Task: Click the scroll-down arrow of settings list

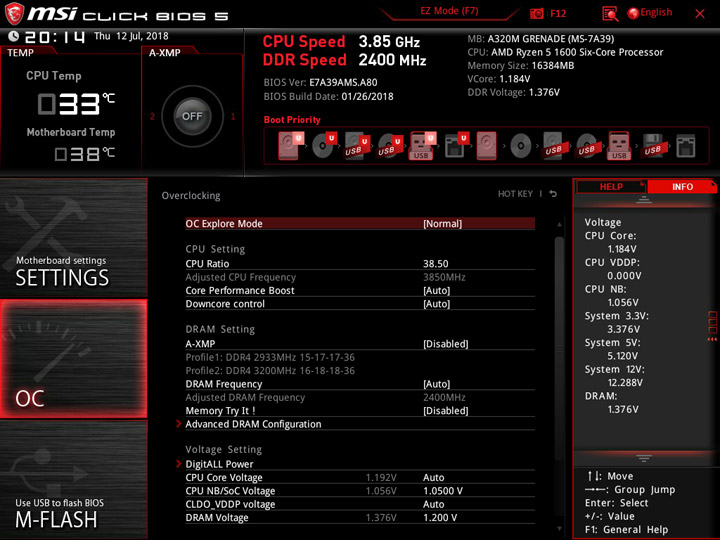Action: coord(559,529)
